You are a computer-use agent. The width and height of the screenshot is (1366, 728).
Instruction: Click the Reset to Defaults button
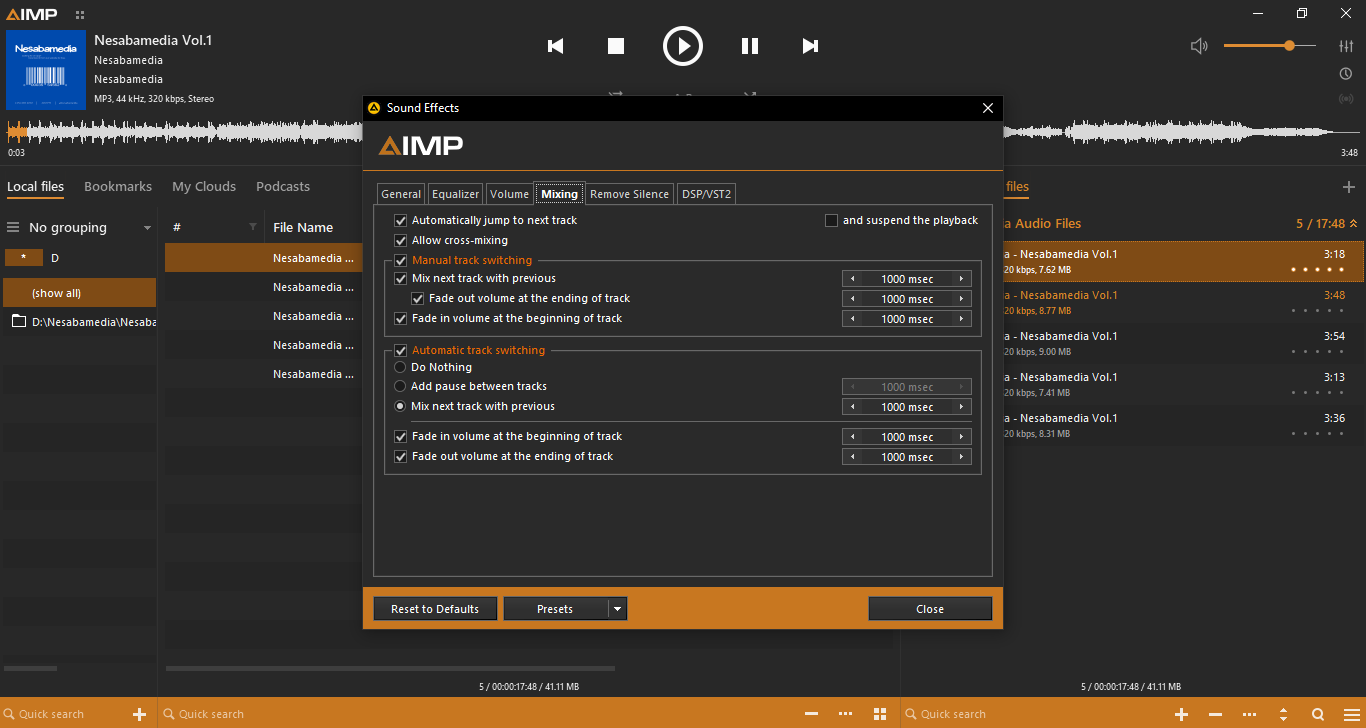coord(435,609)
